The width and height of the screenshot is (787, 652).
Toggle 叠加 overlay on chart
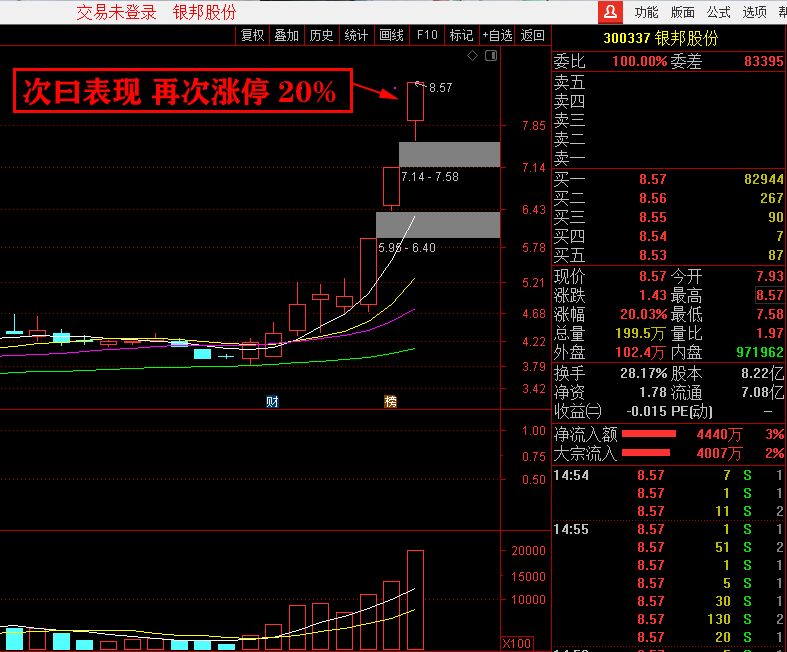coord(287,35)
